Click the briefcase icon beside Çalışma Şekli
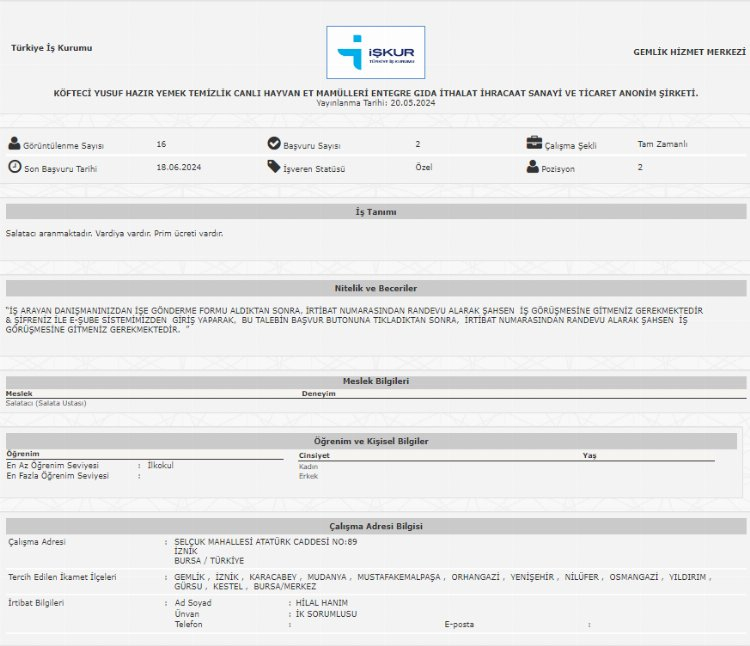The height and width of the screenshot is (646, 750). click(534, 143)
